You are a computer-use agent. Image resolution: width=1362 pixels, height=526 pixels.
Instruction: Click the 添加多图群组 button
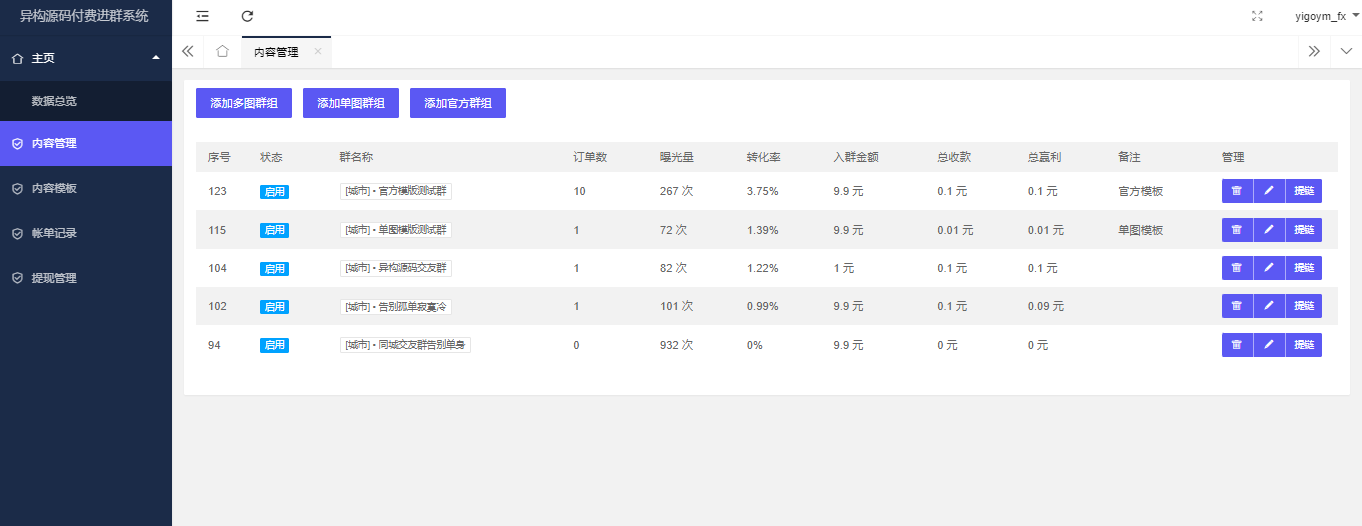click(244, 103)
